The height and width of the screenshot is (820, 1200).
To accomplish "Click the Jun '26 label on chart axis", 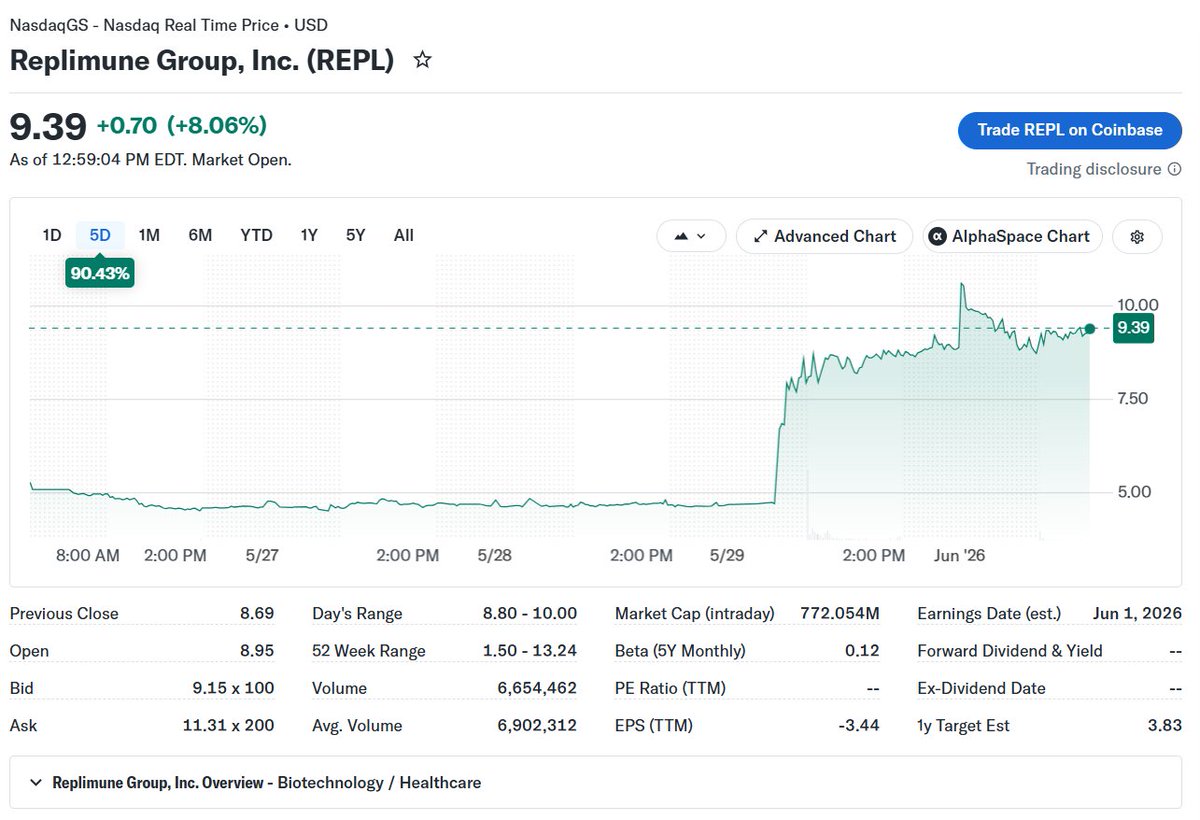I will pos(959,555).
